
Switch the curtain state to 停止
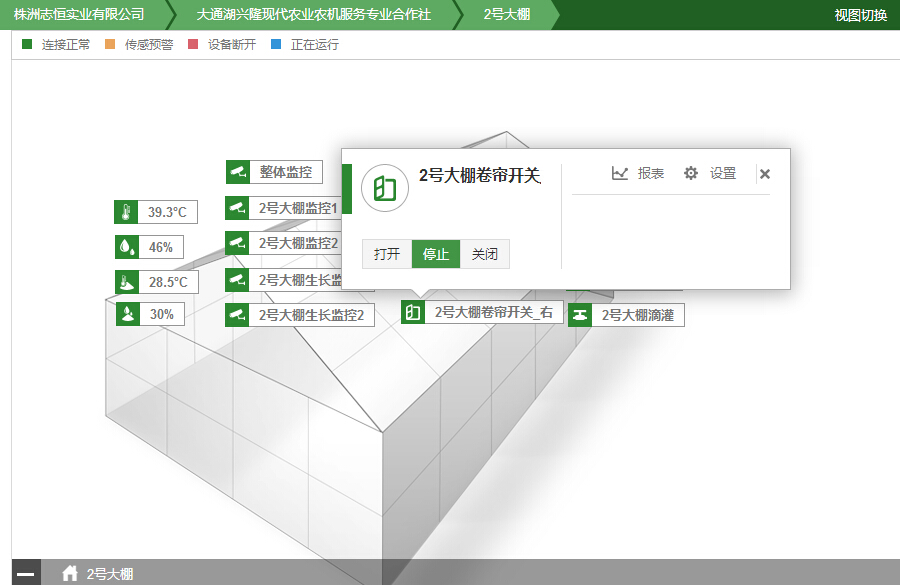435,254
